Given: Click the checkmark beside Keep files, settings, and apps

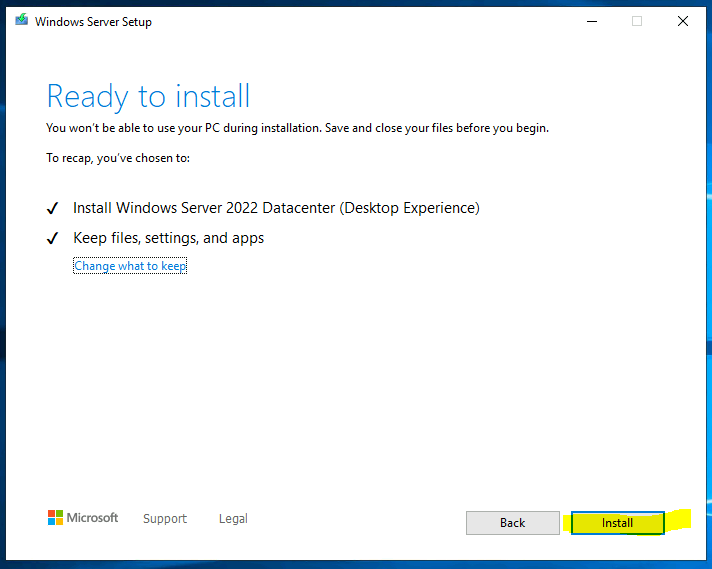Looking at the screenshot, I should [53, 238].
